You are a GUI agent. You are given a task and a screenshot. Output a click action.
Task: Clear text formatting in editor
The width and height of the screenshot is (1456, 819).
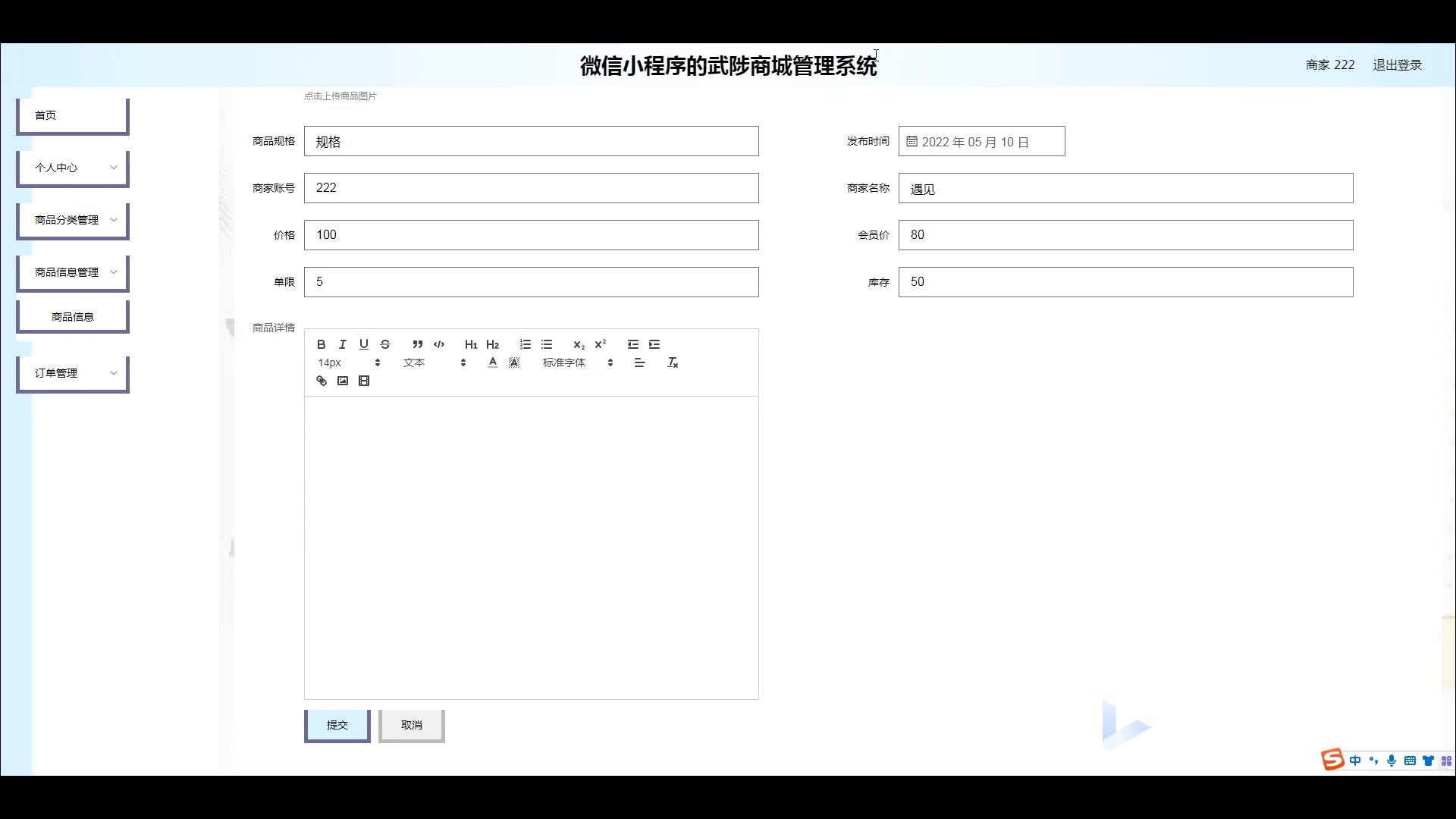tap(673, 362)
